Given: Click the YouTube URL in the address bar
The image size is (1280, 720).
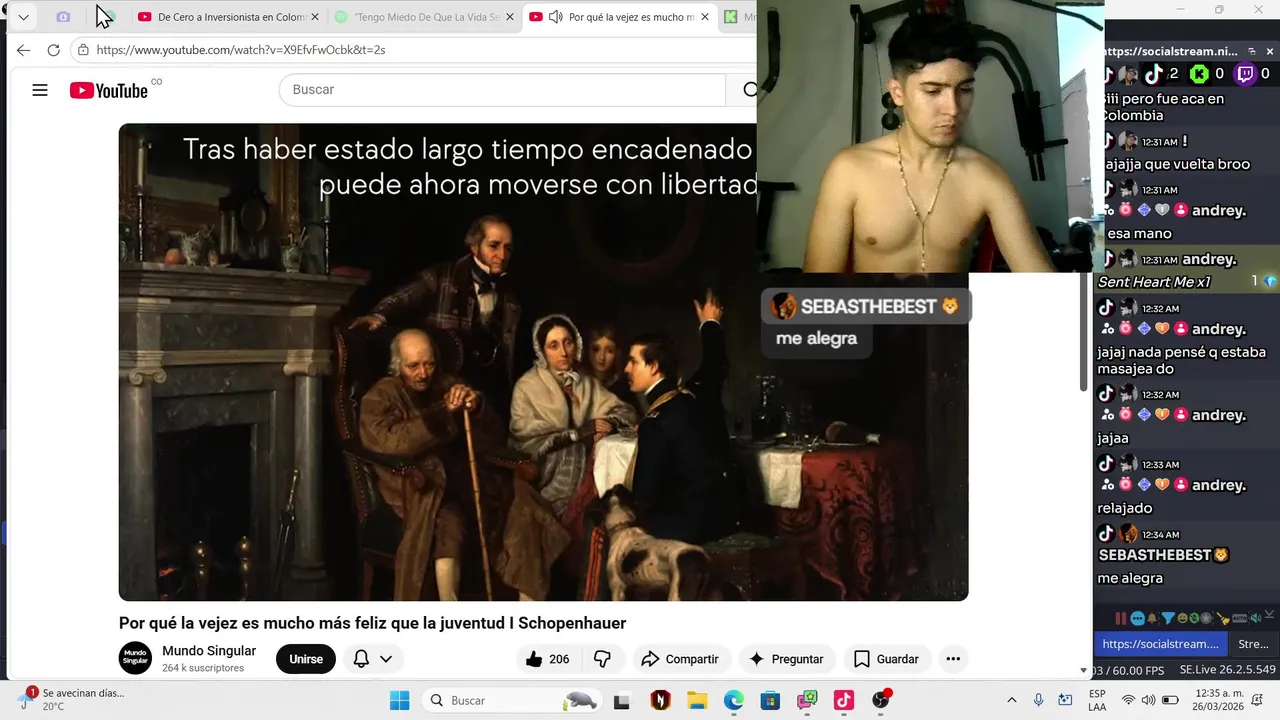Looking at the screenshot, I should click(x=241, y=50).
